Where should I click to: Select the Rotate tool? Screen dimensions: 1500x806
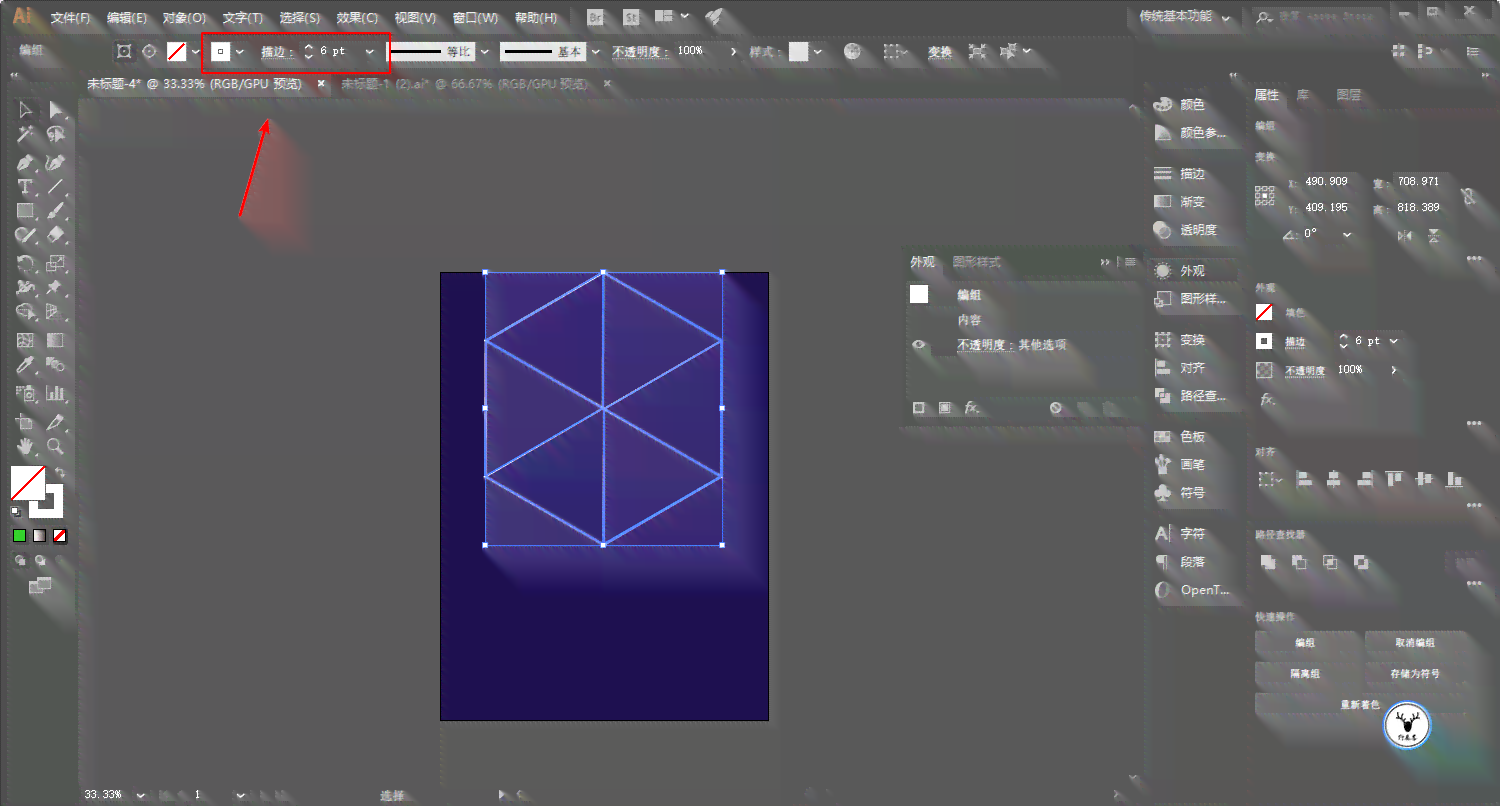point(26,264)
